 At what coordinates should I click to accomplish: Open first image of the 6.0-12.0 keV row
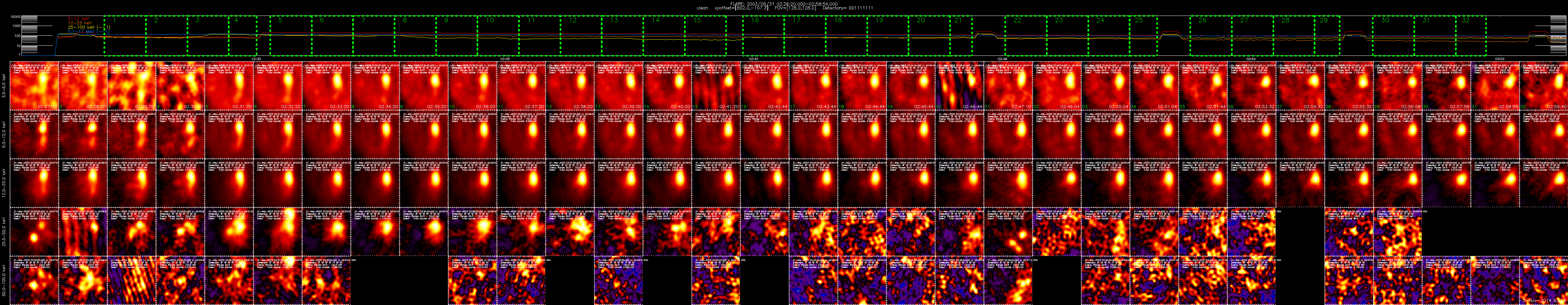coord(35,135)
